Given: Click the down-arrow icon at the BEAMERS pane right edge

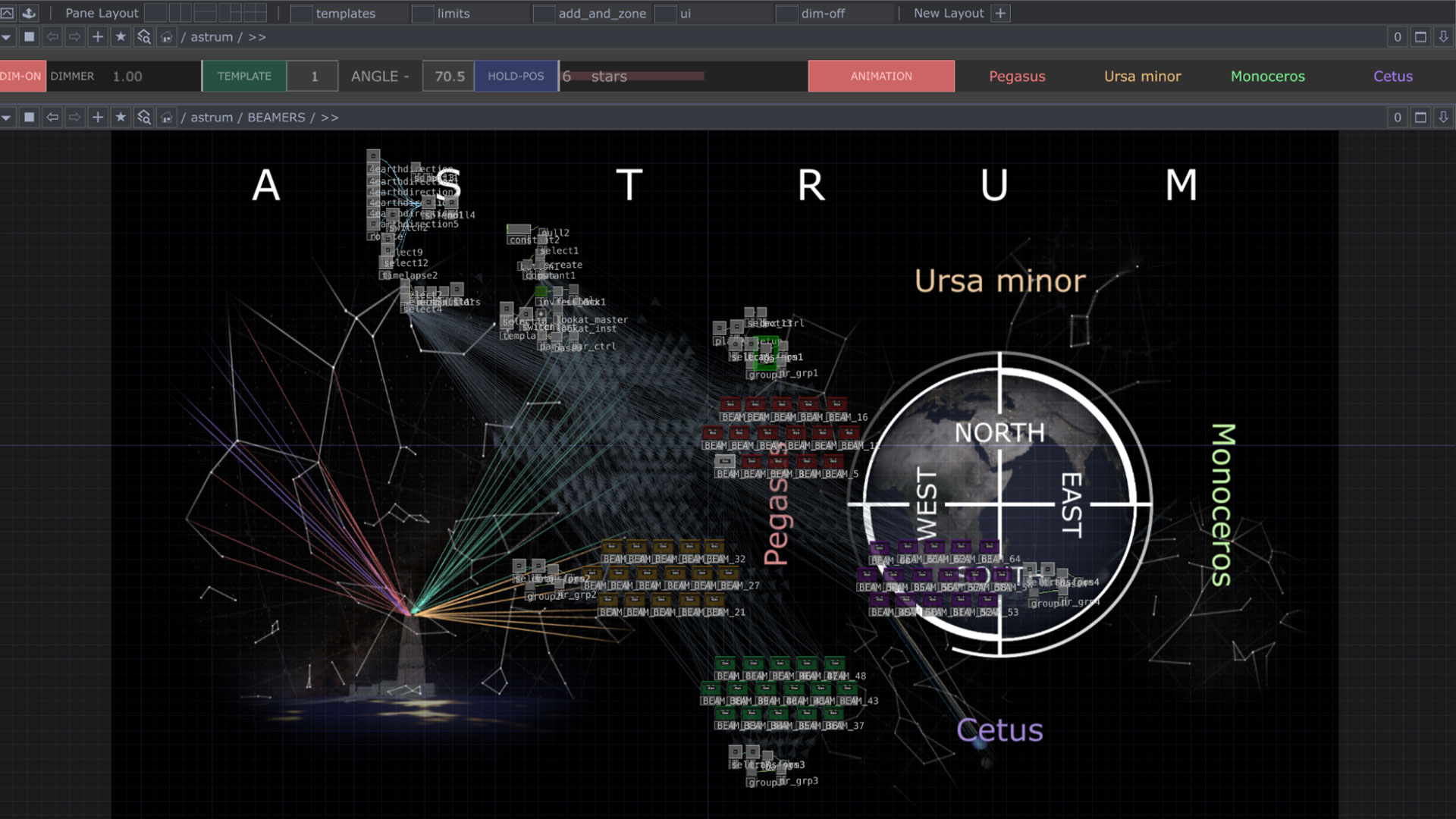Looking at the screenshot, I should point(1443,118).
